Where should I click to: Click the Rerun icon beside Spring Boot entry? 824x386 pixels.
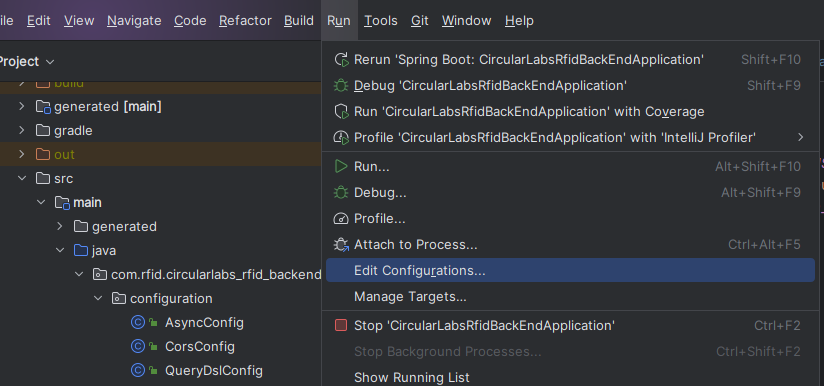point(342,60)
